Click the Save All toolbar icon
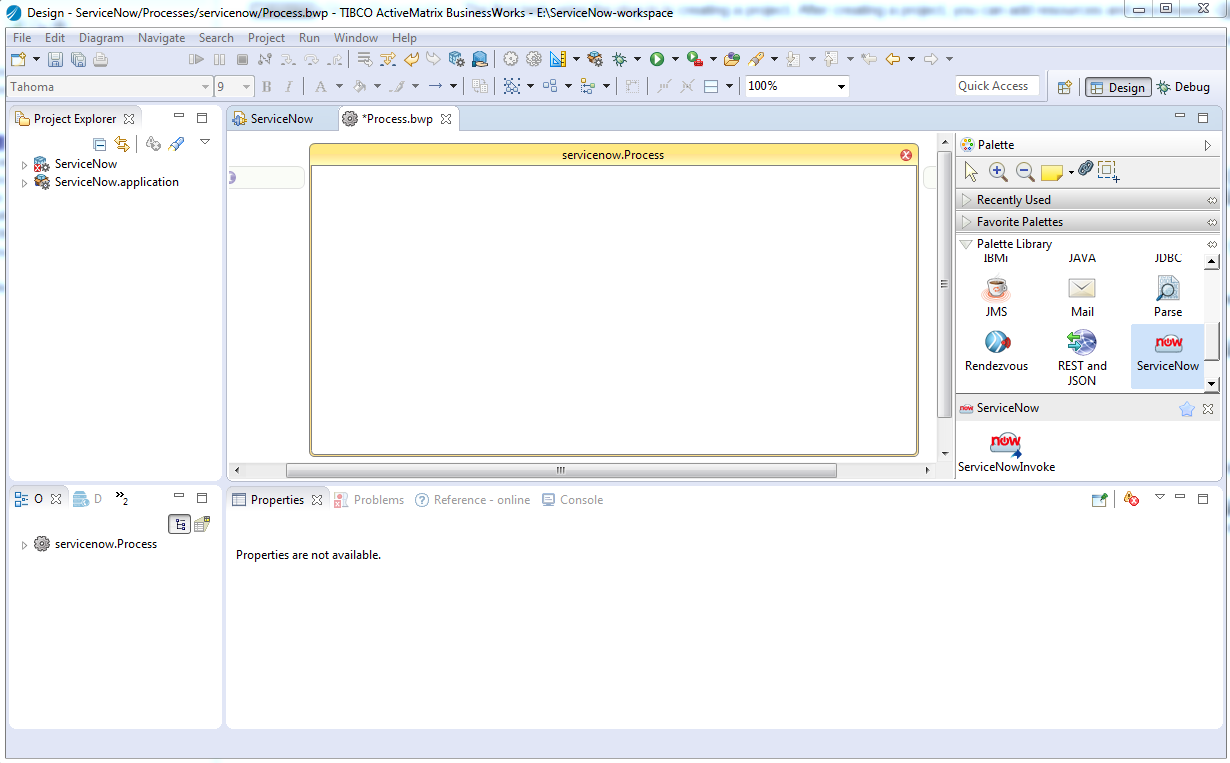This screenshot has width=1230, height=763. click(78, 60)
